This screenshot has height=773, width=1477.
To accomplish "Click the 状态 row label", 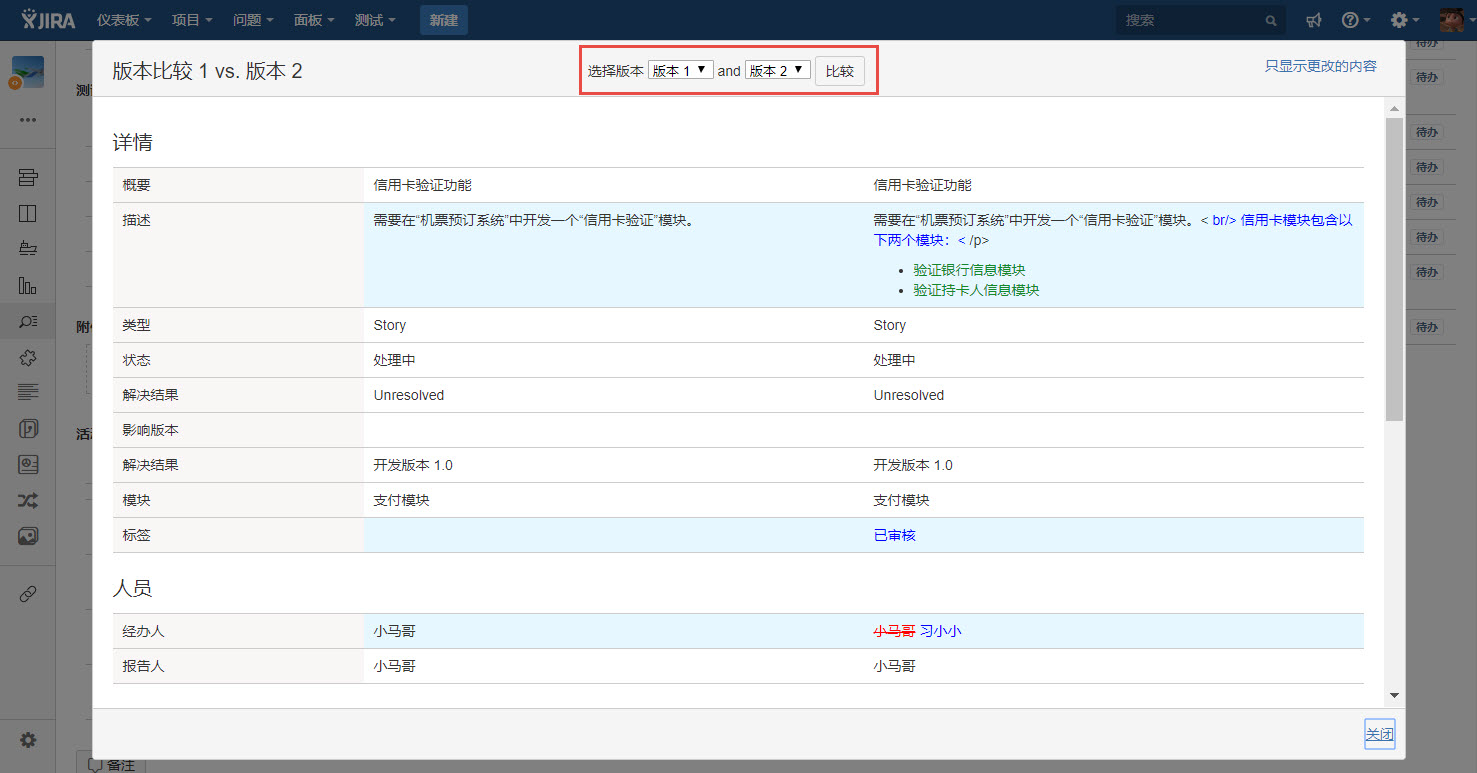I will coord(137,360).
